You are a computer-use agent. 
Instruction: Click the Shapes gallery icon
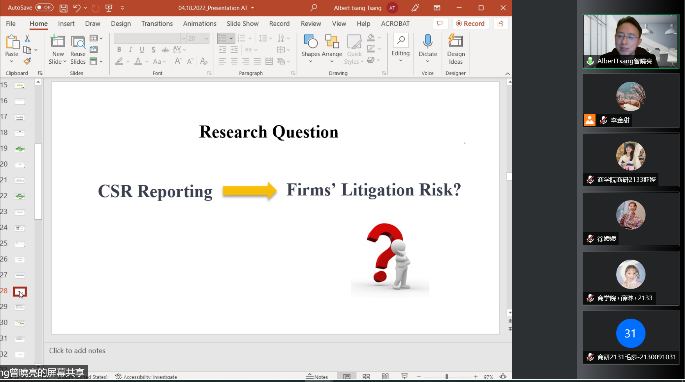click(311, 42)
